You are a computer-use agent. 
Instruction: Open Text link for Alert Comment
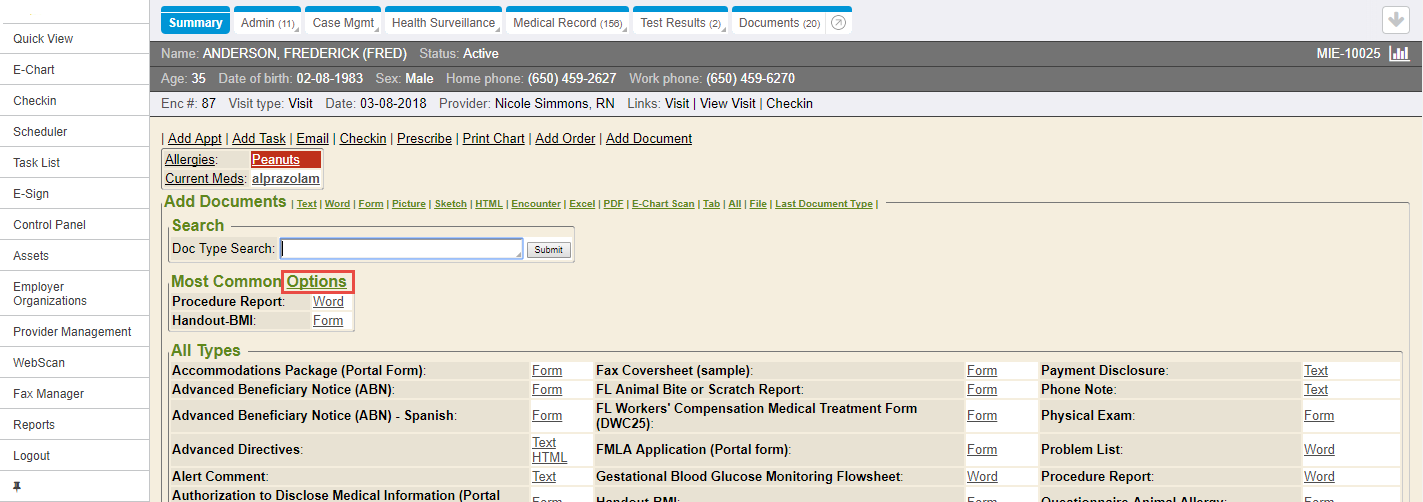coord(544,477)
